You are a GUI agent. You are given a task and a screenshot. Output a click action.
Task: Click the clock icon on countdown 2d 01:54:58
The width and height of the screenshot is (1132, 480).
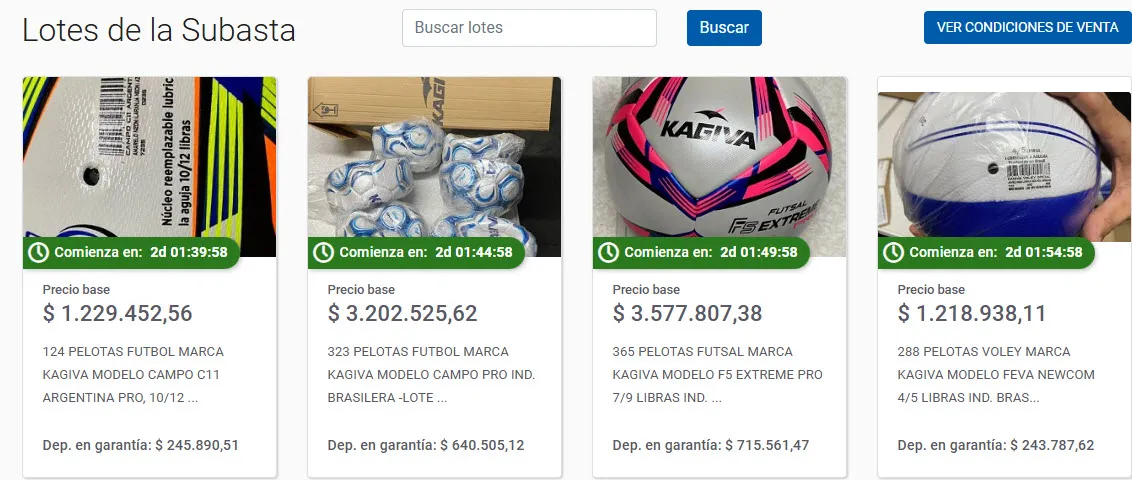point(894,252)
